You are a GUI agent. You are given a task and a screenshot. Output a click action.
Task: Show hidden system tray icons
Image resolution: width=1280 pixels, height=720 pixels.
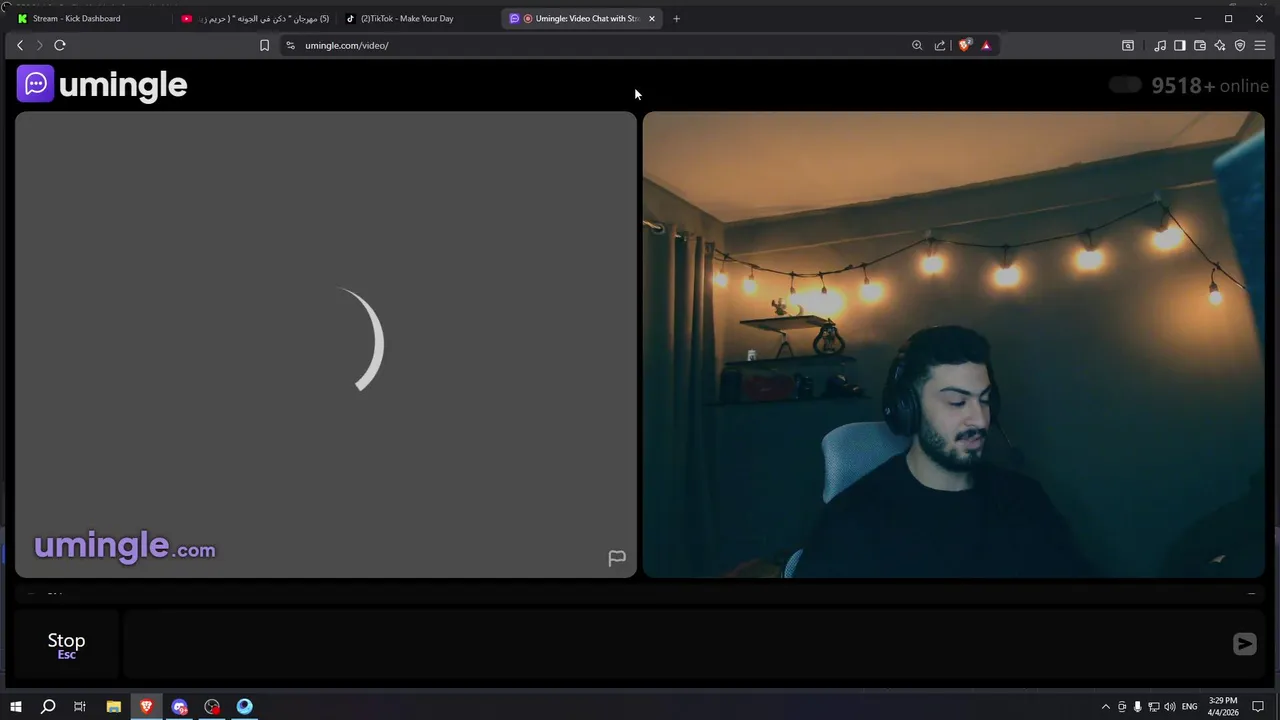click(1105, 707)
